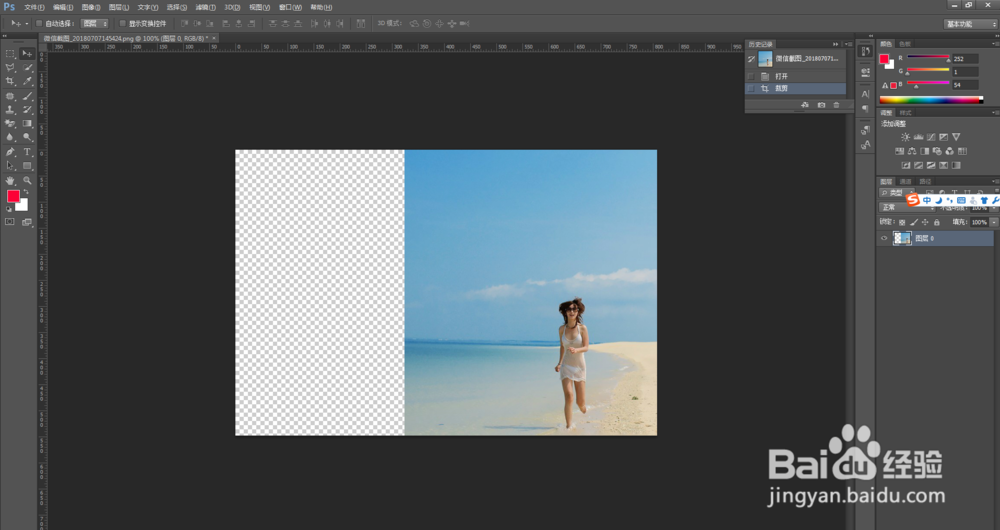Select 裁剪 history state
Viewport: 1000px width, 530px height.
click(x=796, y=89)
